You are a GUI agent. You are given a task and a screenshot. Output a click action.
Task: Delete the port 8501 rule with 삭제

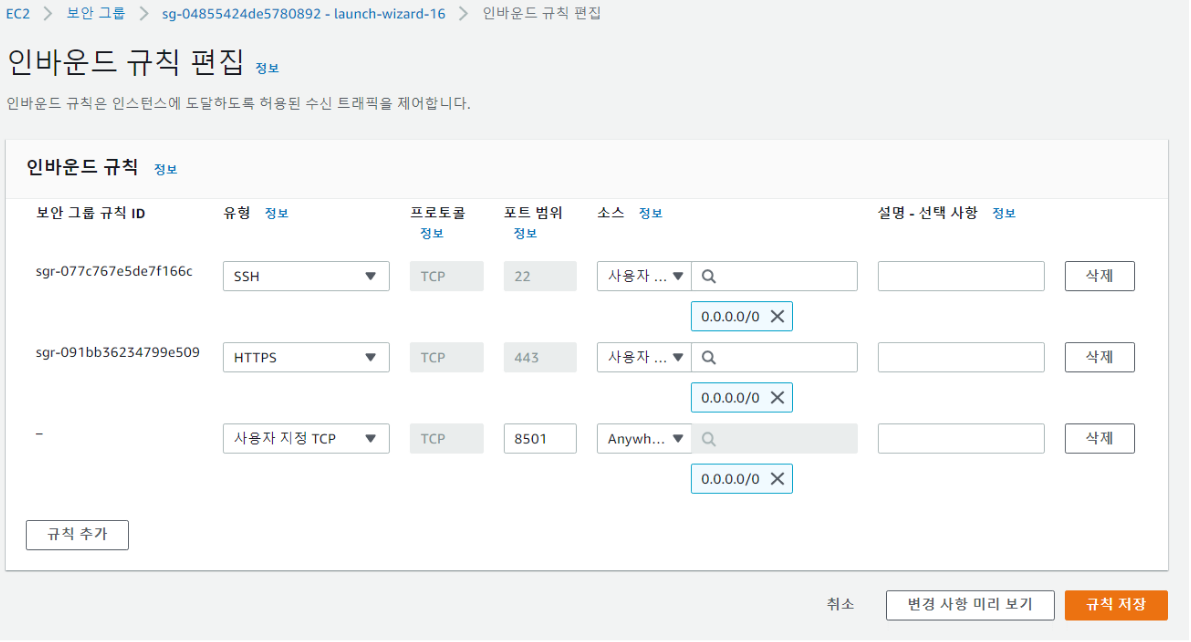coord(1099,439)
